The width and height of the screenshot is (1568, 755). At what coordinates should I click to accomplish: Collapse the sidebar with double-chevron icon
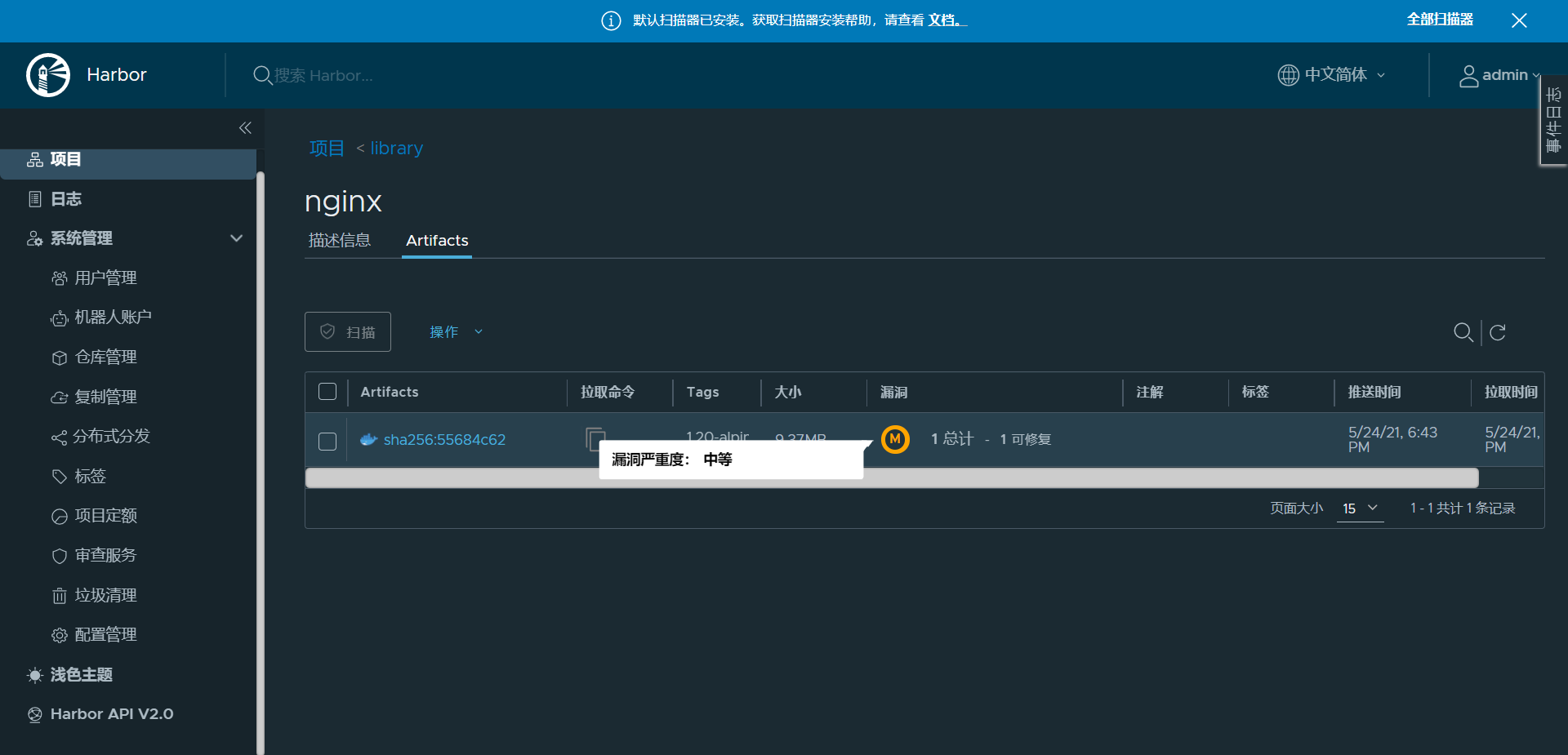[245, 127]
